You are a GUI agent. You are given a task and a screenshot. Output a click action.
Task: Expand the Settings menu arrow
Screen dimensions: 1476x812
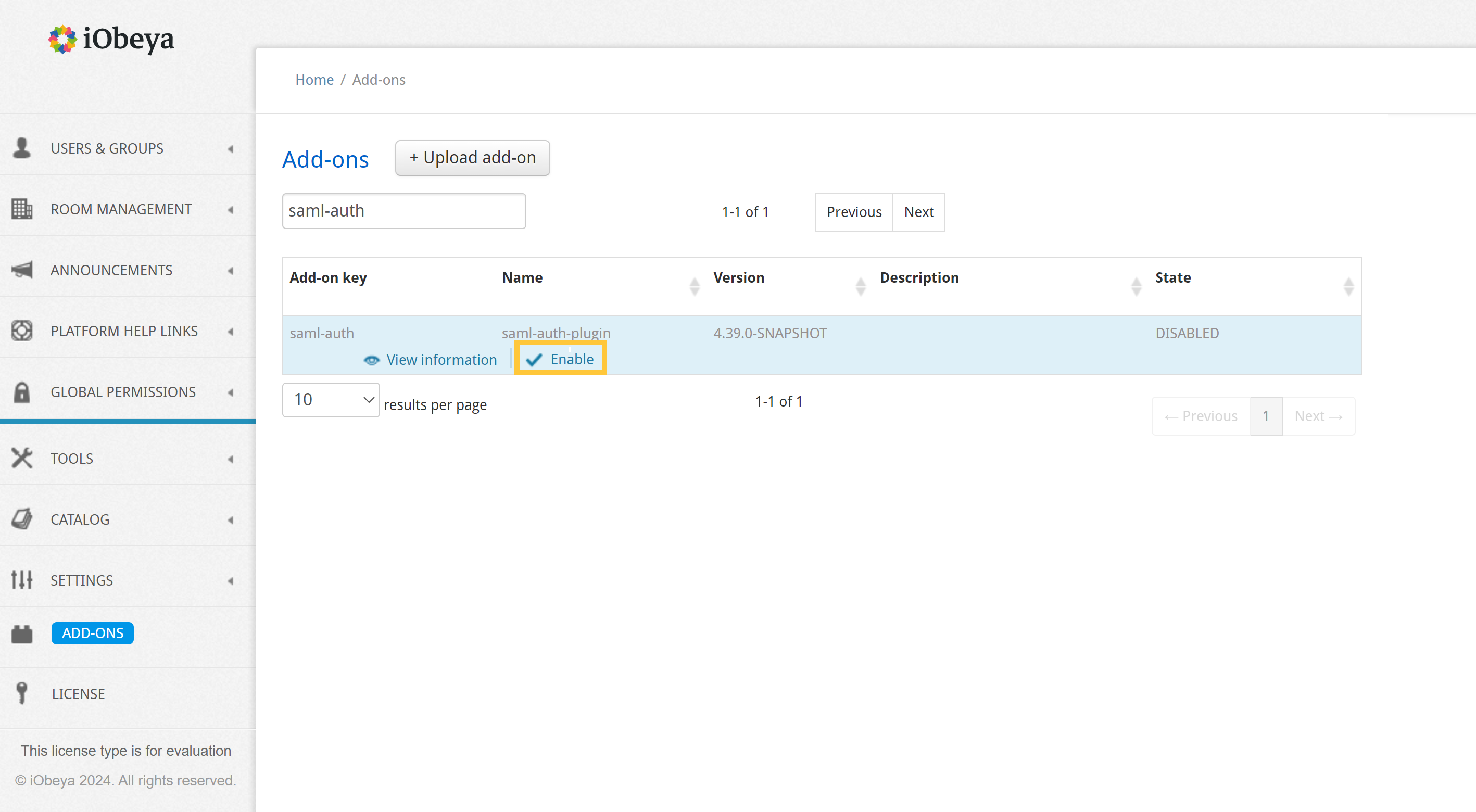click(x=230, y=580)
